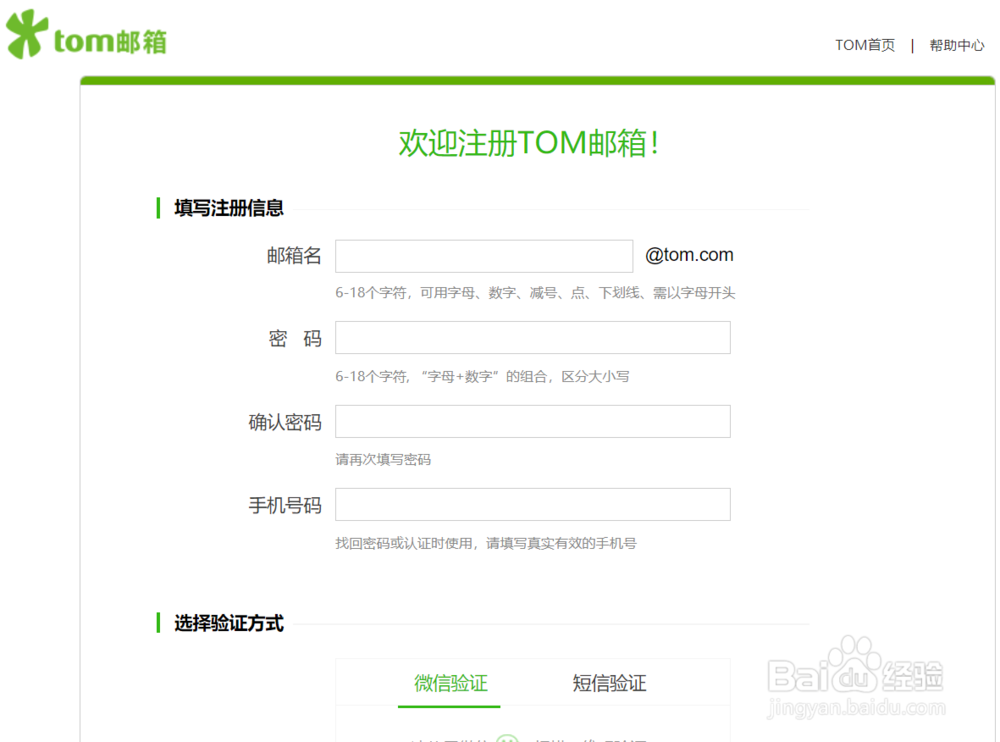Click the 密码 field label

(295, 338)
